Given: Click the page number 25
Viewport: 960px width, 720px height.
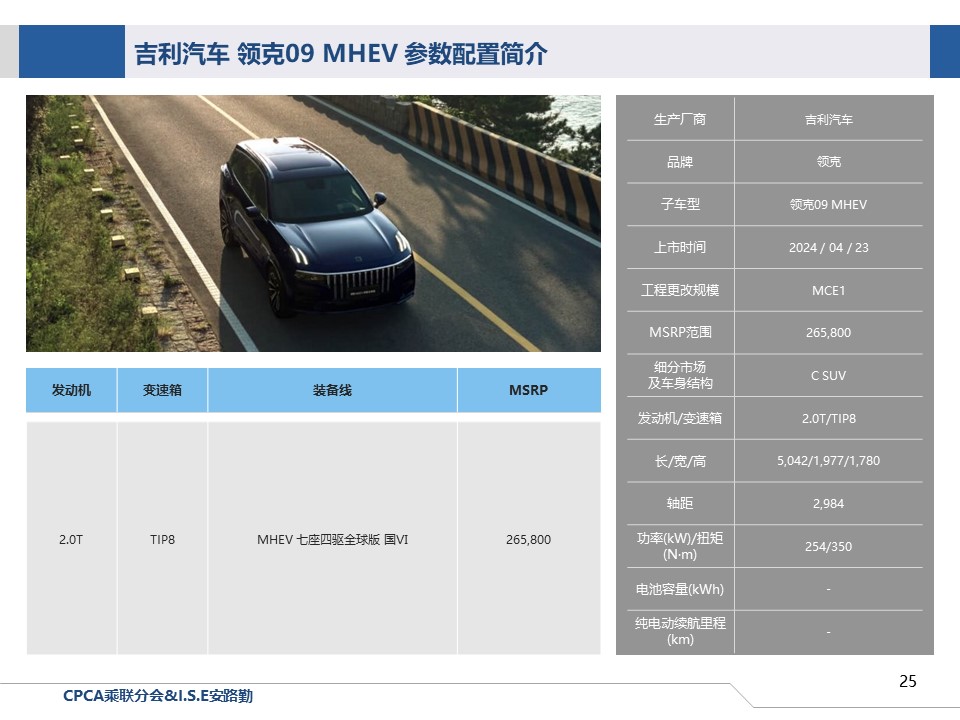Looking at the screenshot, I should point(908,681).
